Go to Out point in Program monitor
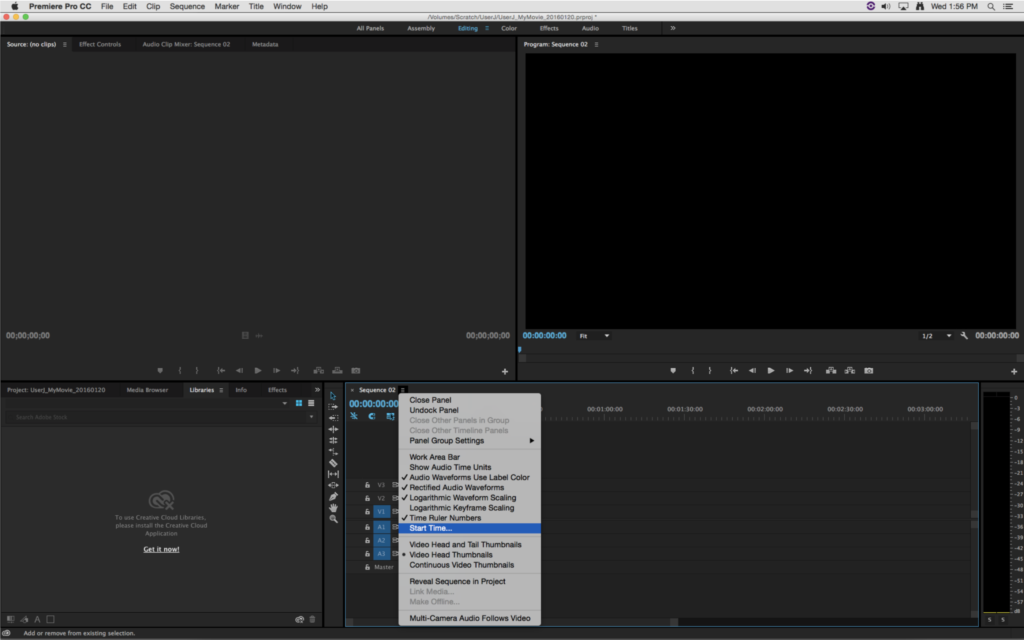This screenshot has width=1024, height=640. point(808,370)
